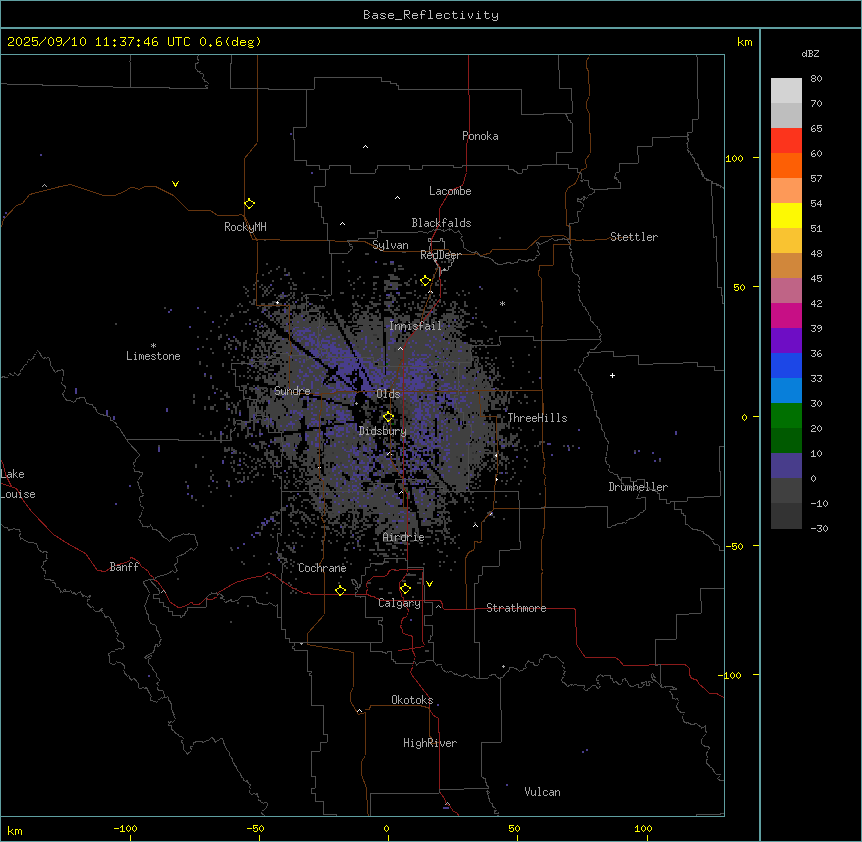862x842 pixels.
Task: Select the Lacombe city label
Action: pos(450,191)
